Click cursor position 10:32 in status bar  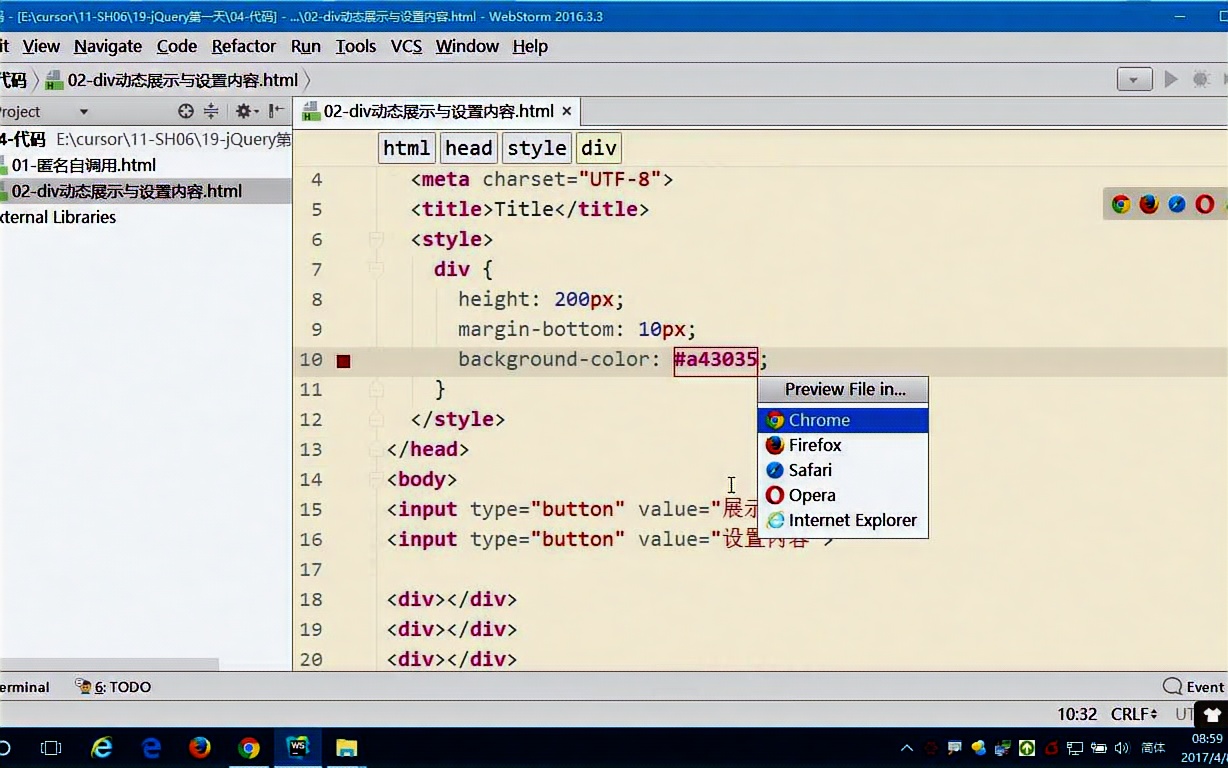click(1077, 714)
